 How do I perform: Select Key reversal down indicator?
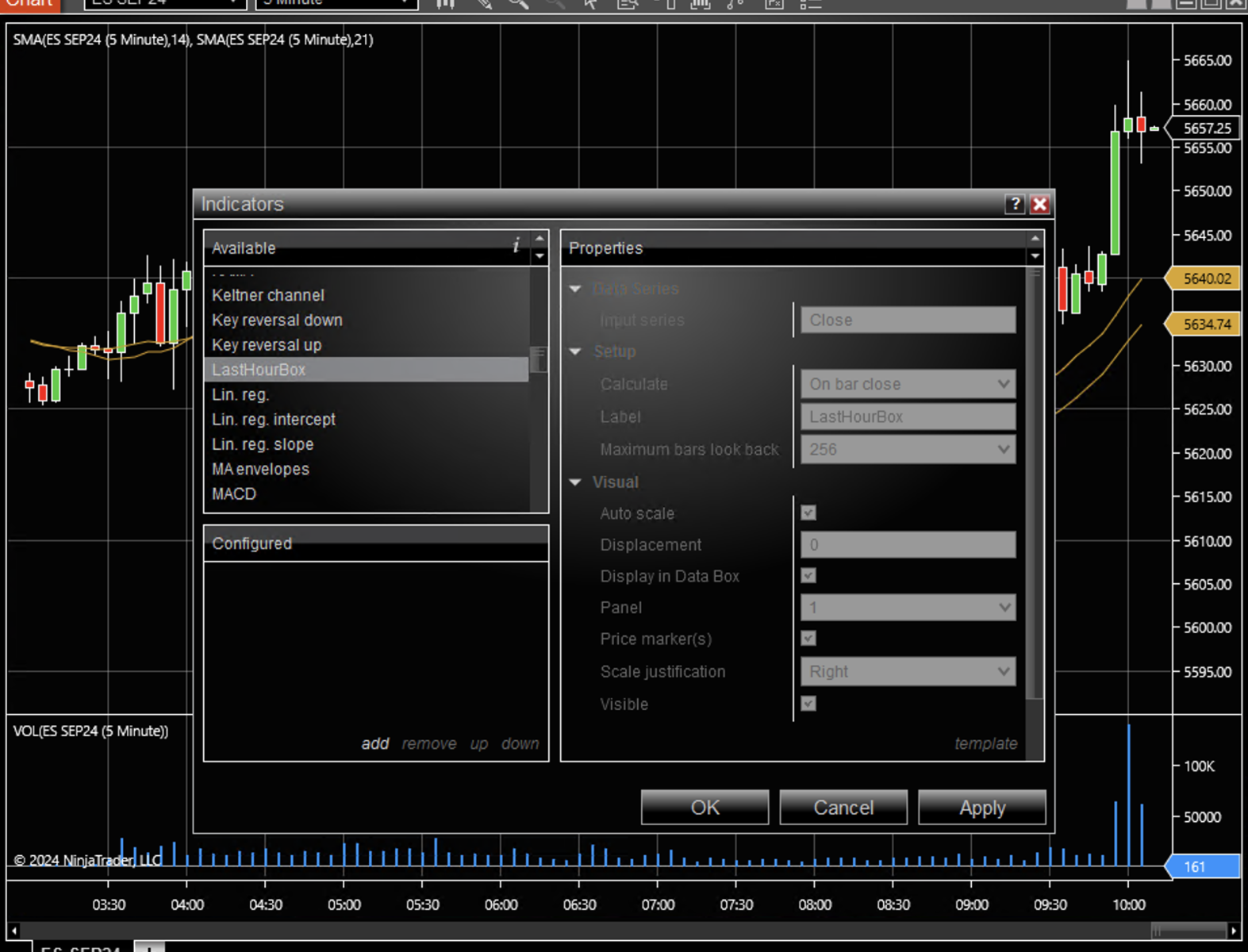(367, 320)
